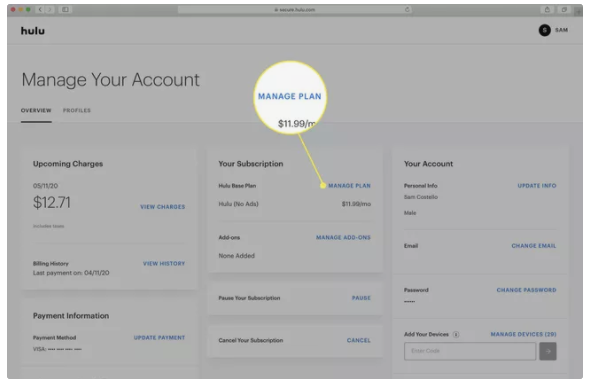Click the Safari forward arrow
Viewport: 591px width, 381px height.
tap(50, 9)
